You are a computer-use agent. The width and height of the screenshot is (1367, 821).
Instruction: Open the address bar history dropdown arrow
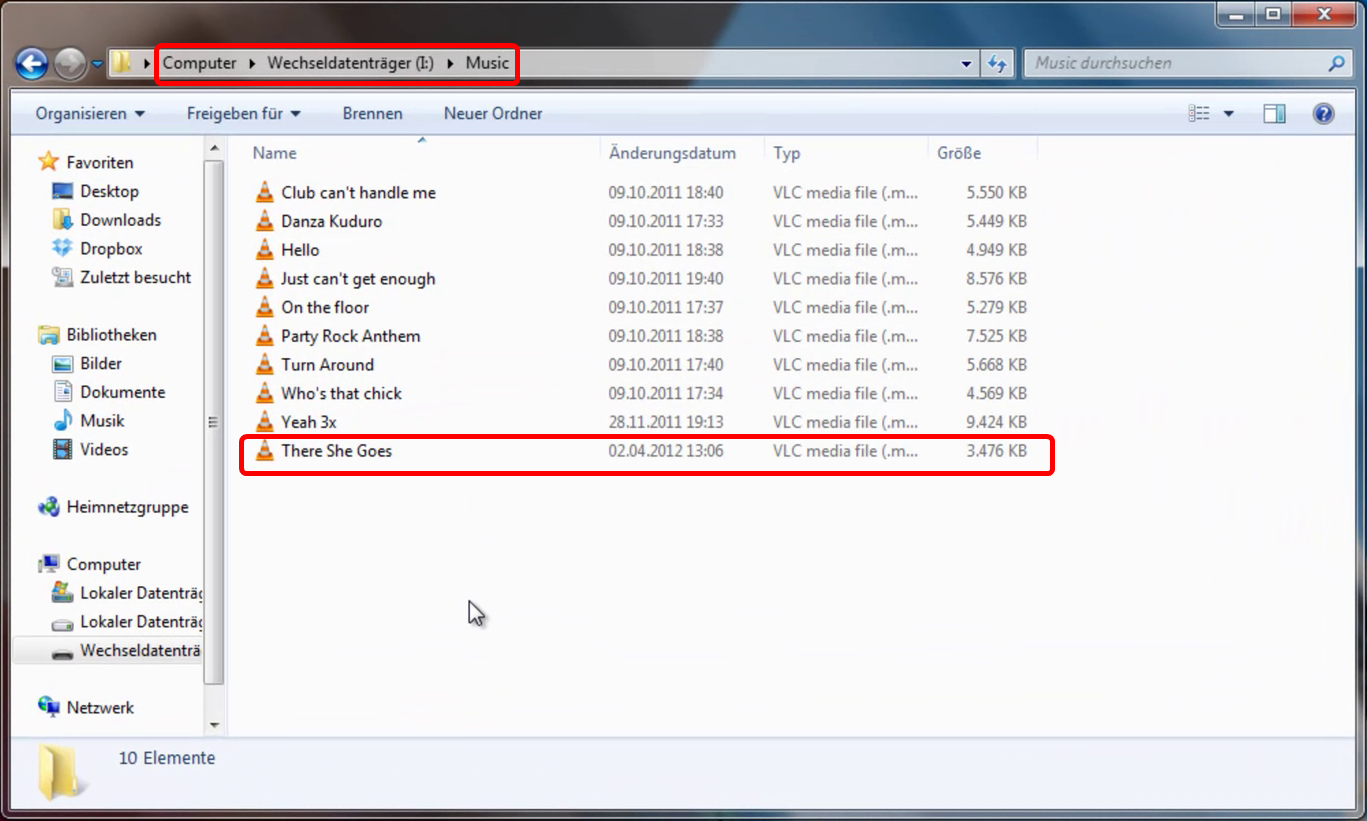pos(966,64)
